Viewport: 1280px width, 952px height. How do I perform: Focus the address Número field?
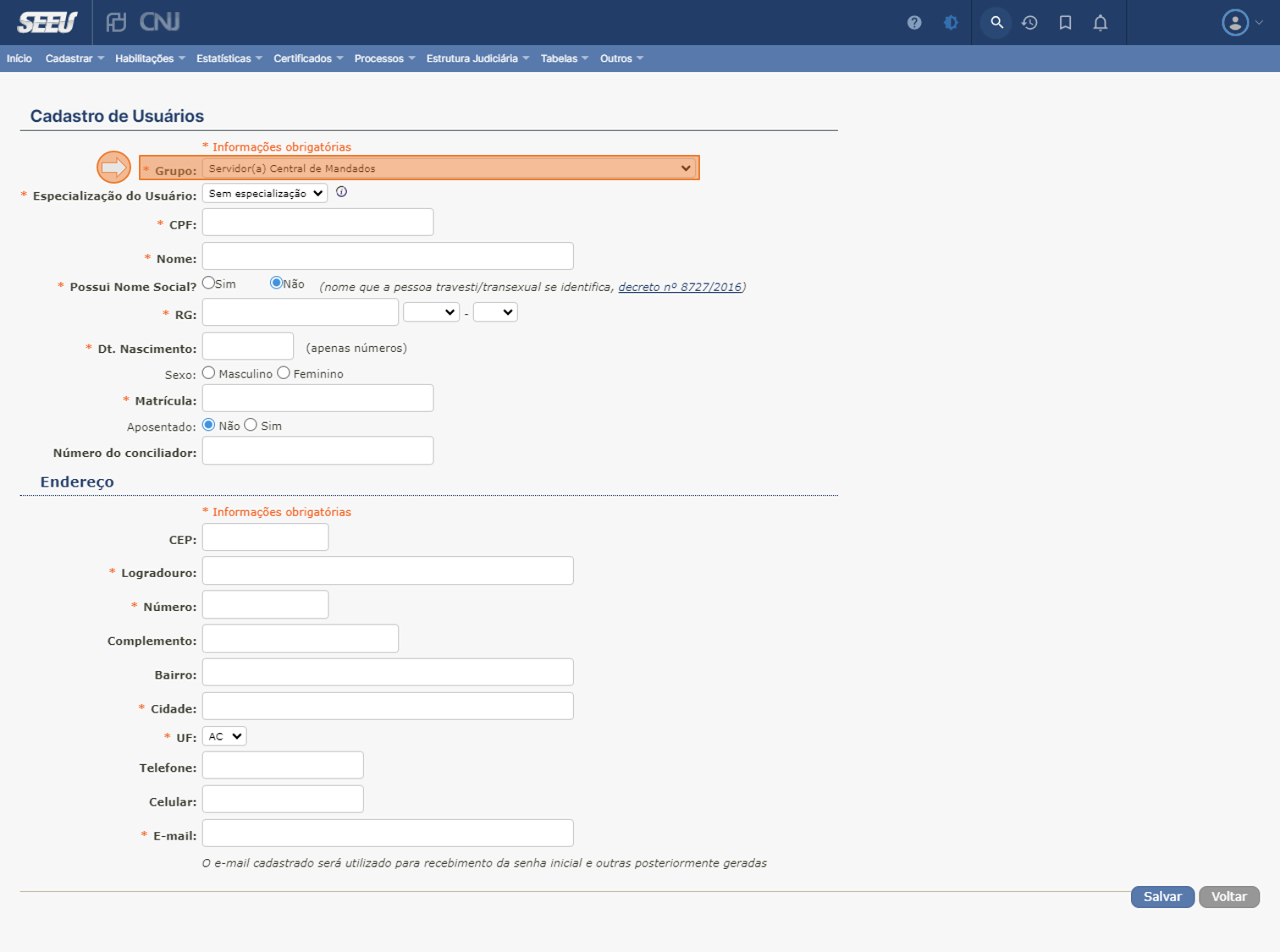[265, 605]
